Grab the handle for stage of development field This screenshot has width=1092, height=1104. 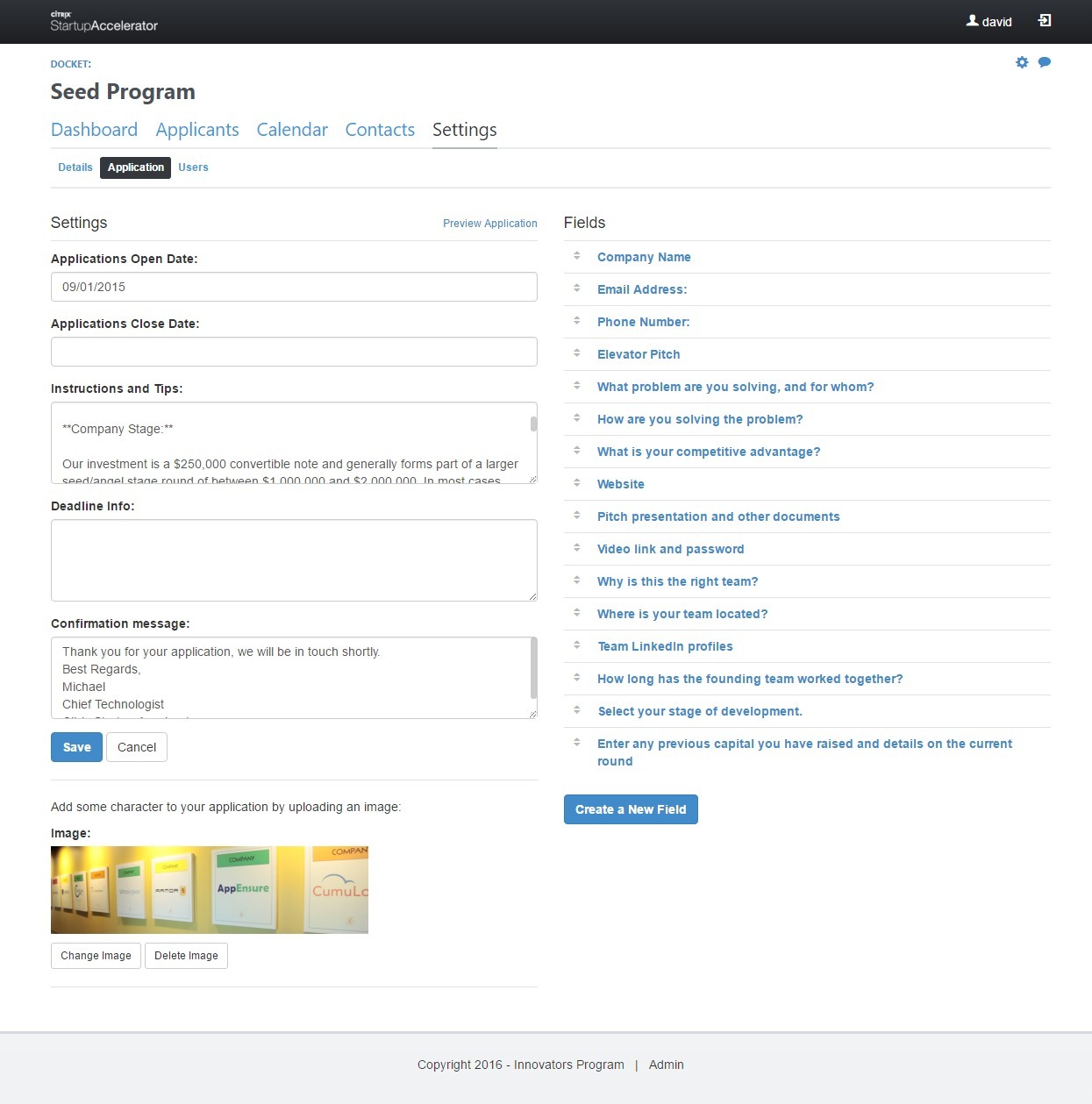(577, 709)
